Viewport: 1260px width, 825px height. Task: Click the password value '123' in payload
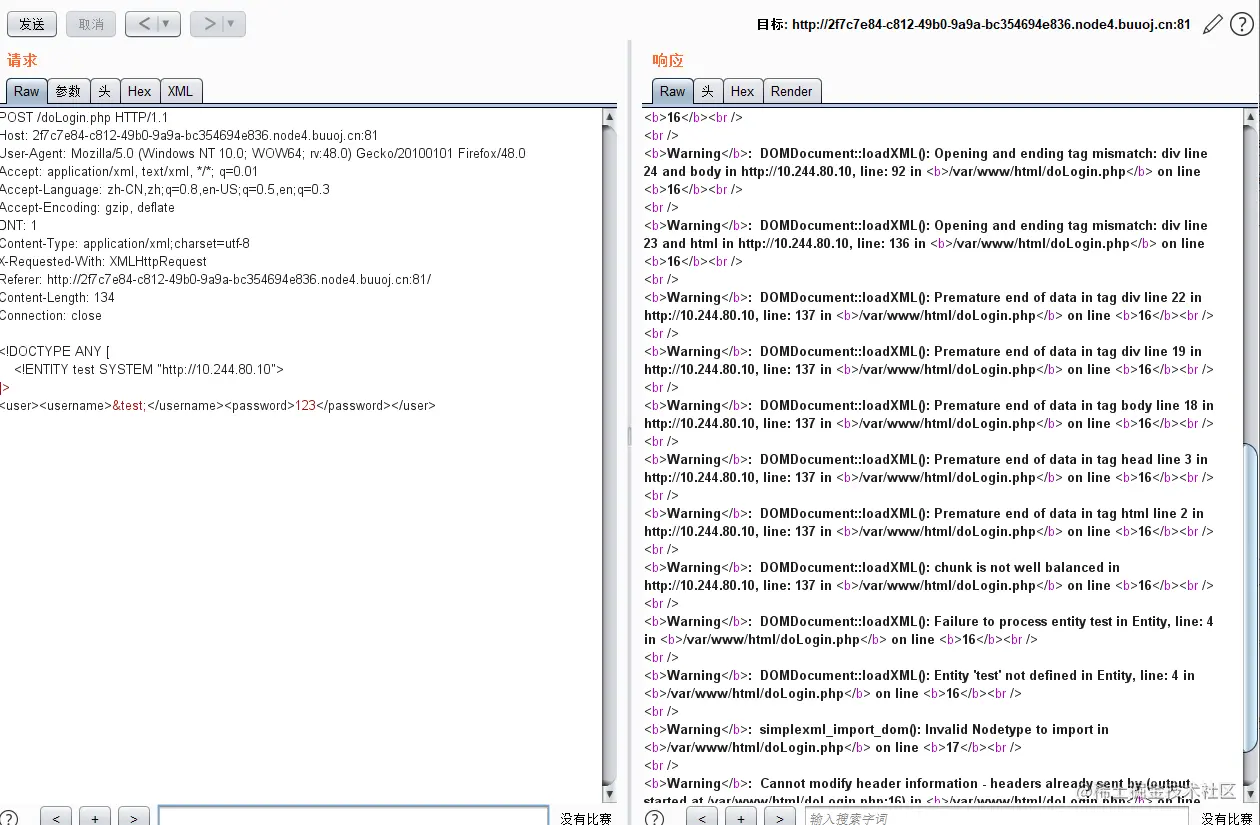pyautogui.click(x=306, y=405)
